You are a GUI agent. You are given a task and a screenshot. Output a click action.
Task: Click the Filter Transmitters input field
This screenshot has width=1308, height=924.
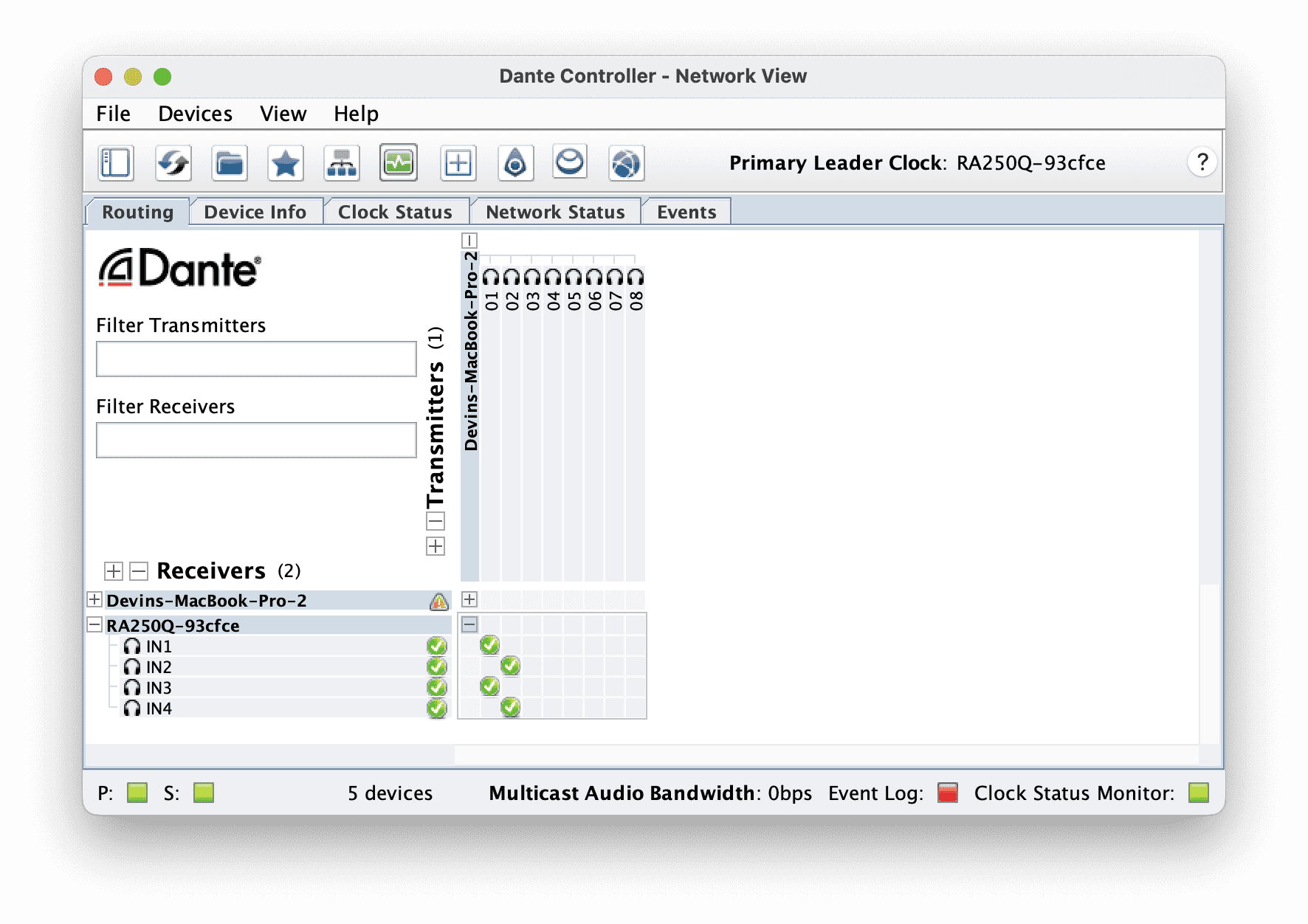pyautogui.click(x=256, y=359)
